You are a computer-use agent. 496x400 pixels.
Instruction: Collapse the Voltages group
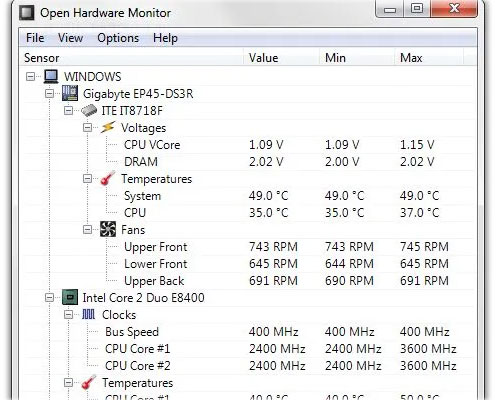(x=87, y=128)
